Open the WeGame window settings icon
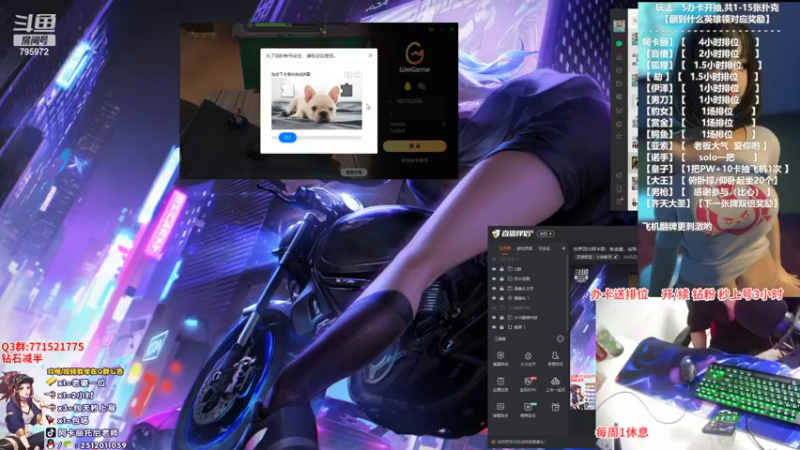 [x=431, y=30]
